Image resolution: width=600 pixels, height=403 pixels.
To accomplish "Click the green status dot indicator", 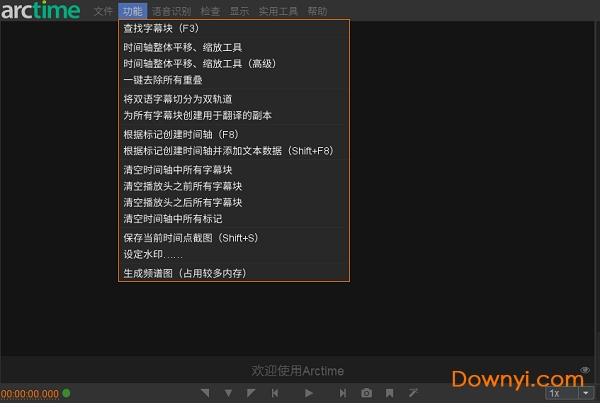I will 66,393.
